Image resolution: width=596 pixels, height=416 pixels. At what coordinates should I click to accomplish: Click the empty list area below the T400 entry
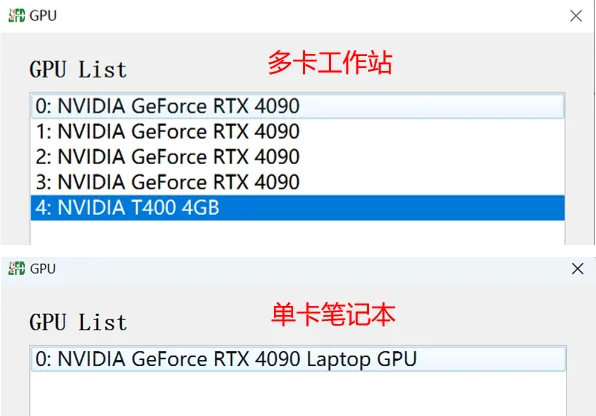[298, 232]
